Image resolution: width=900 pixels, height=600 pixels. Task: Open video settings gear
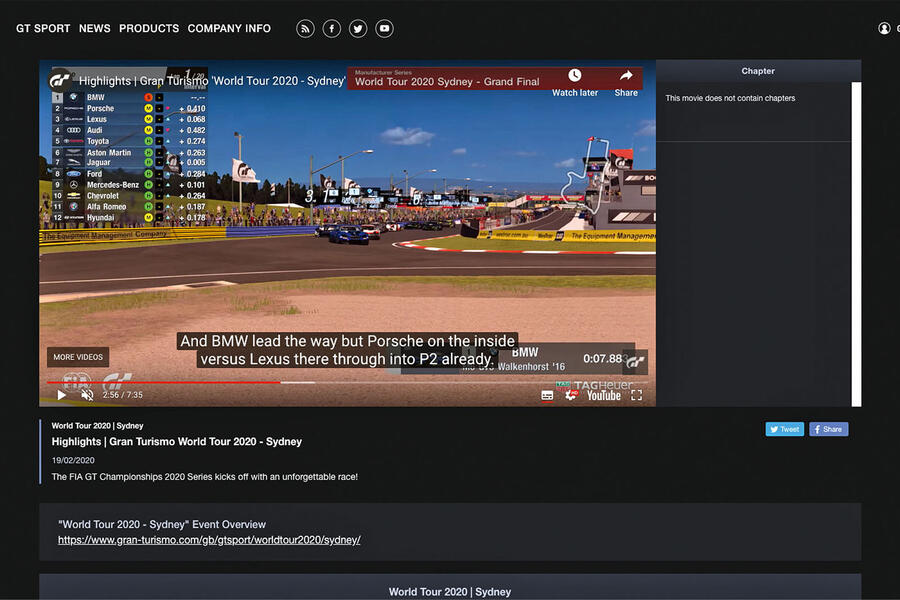point(571,395)
